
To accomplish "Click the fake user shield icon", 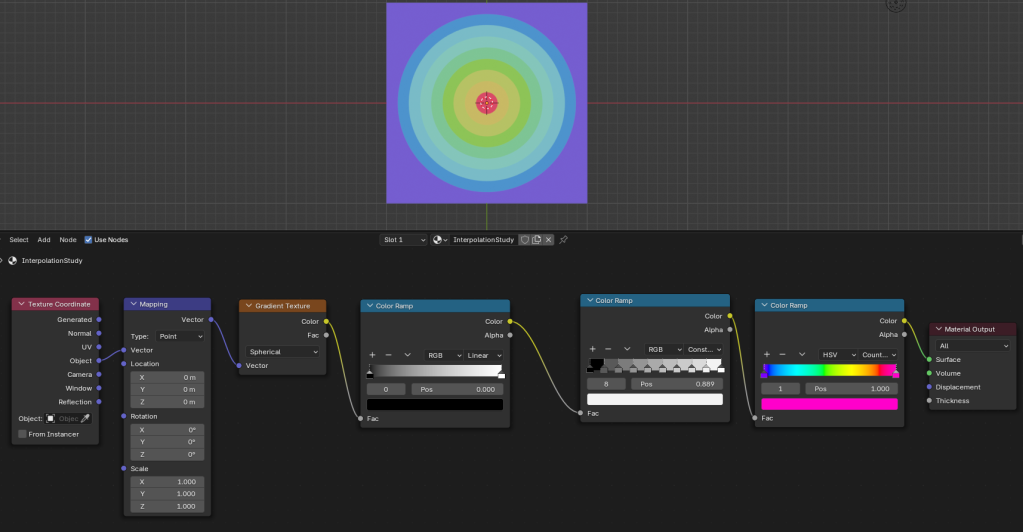I will click(x=525, y=240).
